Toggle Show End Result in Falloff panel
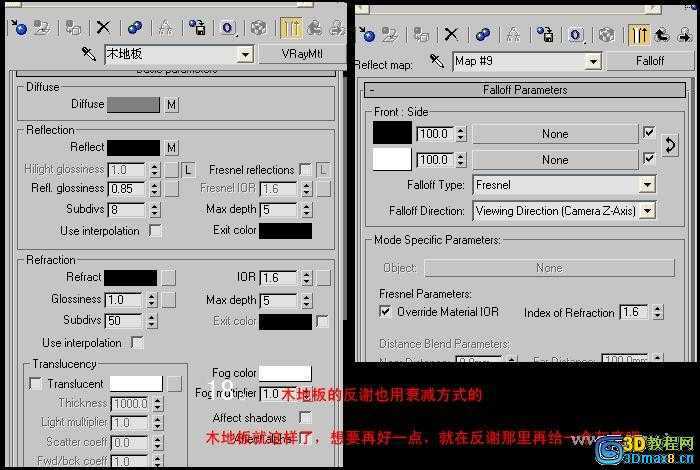 point(638,34)
